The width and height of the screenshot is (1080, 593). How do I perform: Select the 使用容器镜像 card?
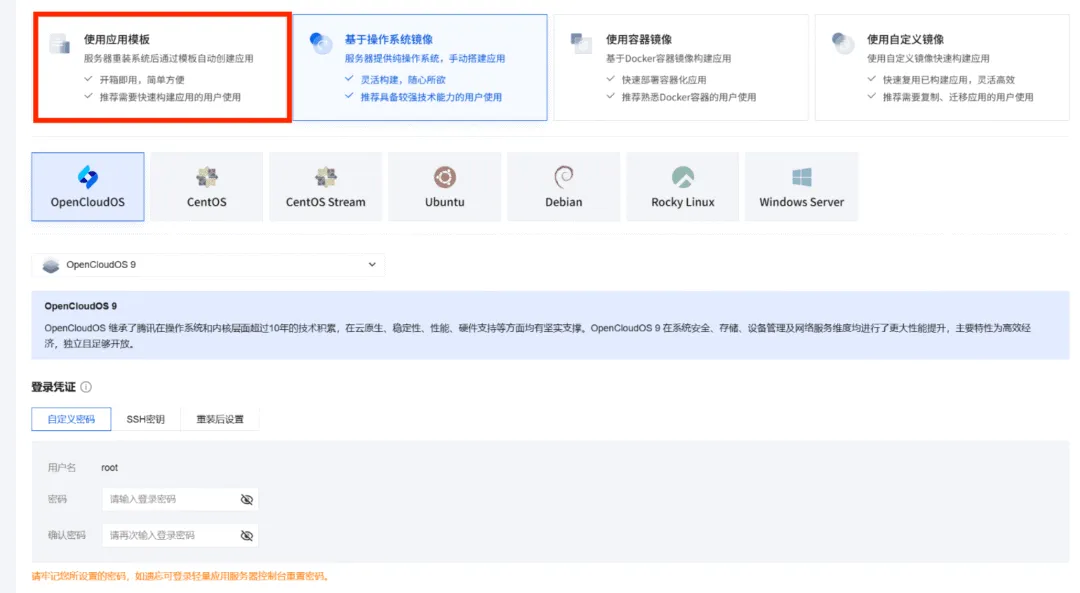pyautogui.click(x=681, y=67)
